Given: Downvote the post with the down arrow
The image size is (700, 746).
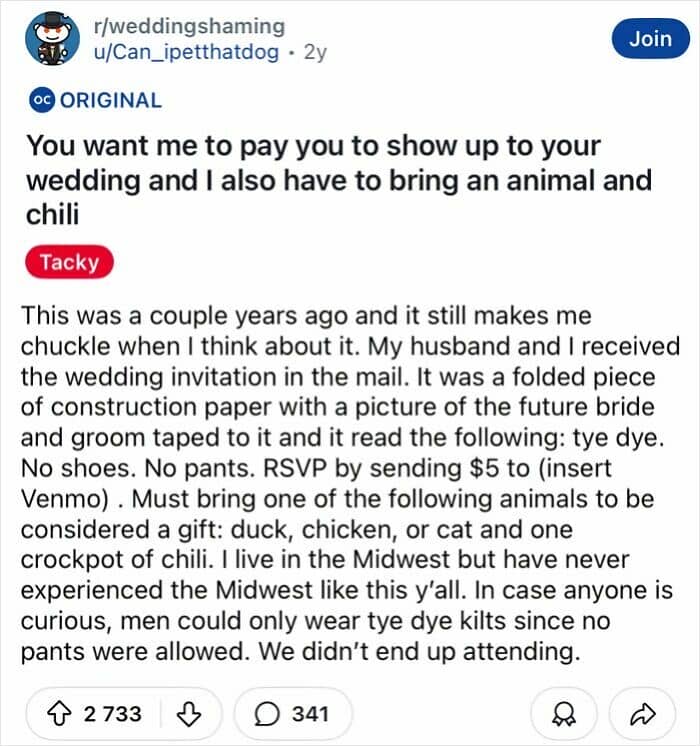Looking at the screenshot, I should pos(189,714).
